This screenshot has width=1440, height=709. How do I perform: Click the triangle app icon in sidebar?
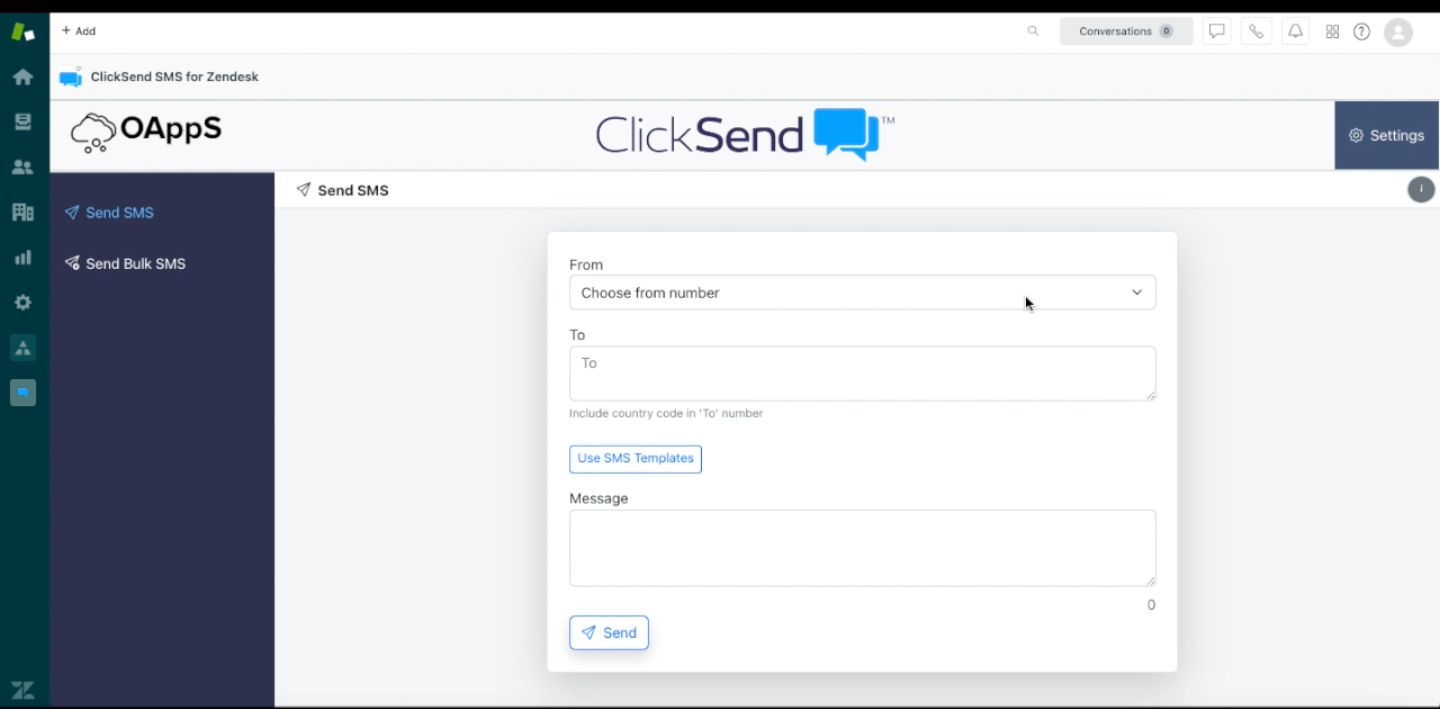(x=23, y=347)
